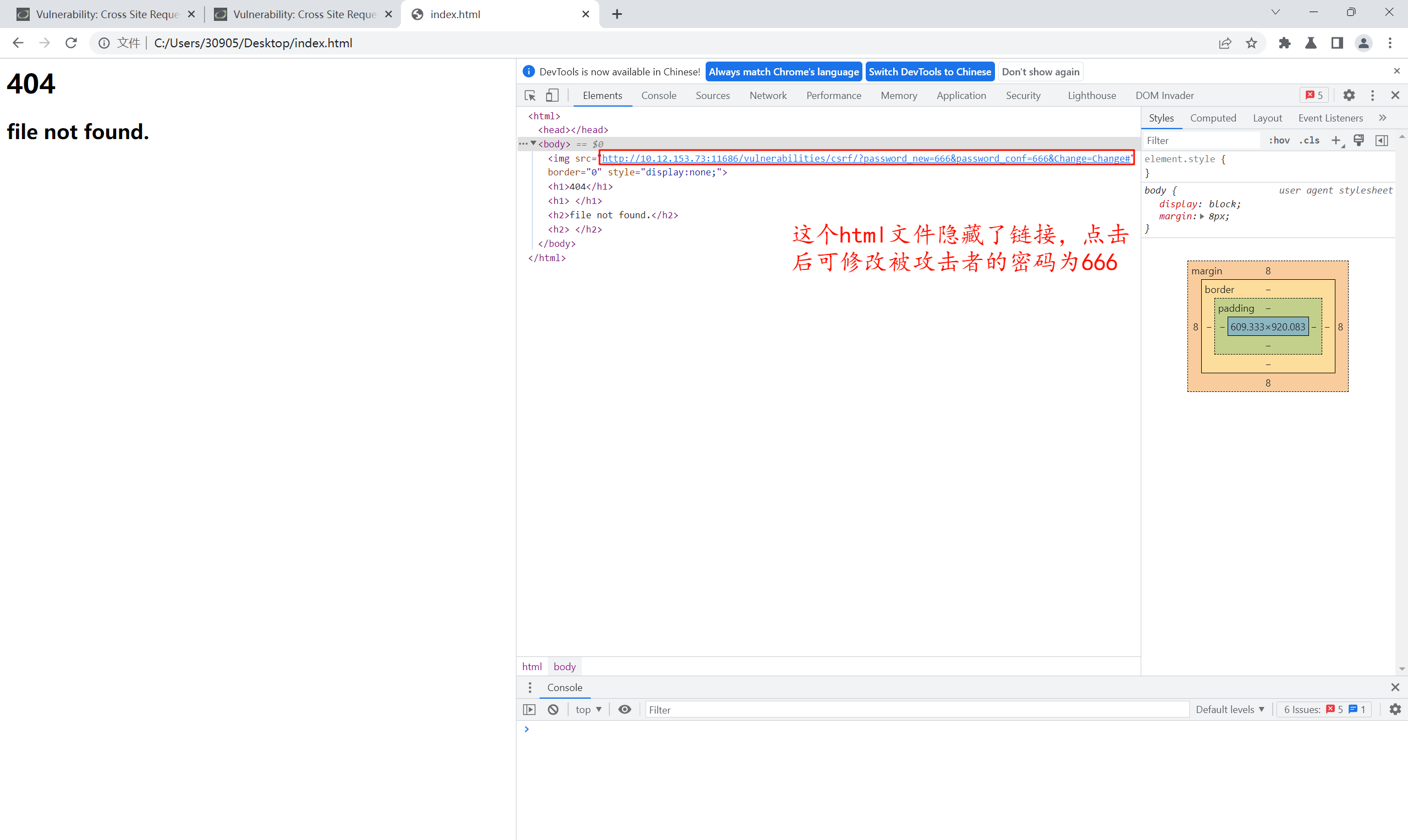Expand the margin shorthand property triangle
Screen dimensions: 1408x840
coord(1202,216)
